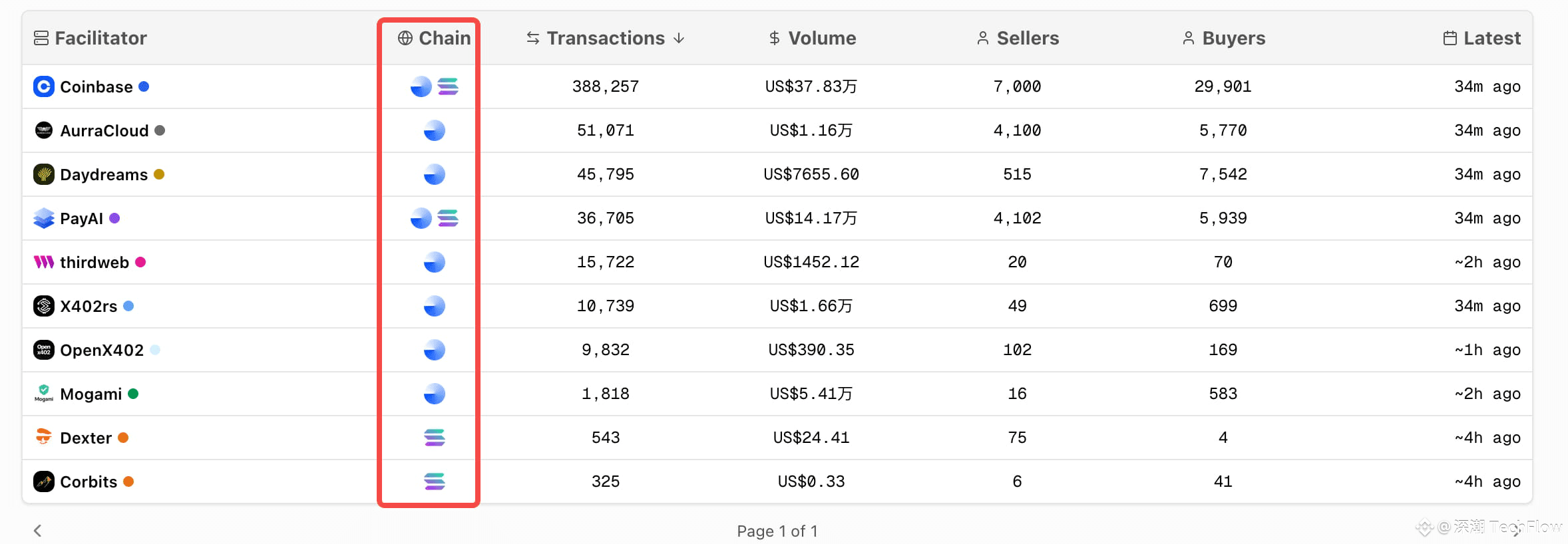Viewport: 1568px width, 544px height.
Task: Click the X402rs logo icon
Action: pos(44,306)
